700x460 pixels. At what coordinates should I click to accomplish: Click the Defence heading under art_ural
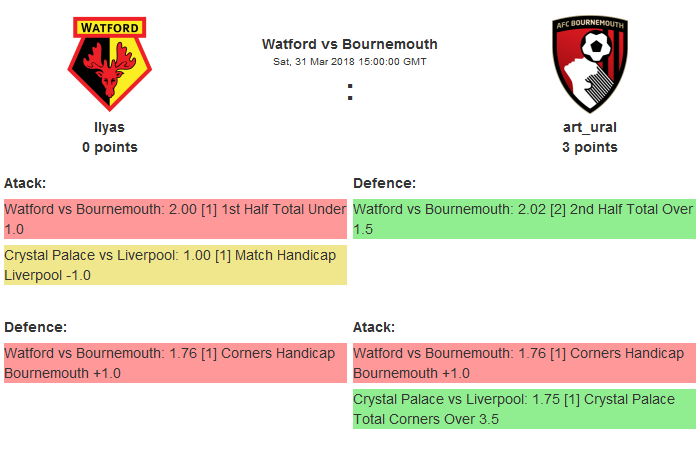point(384,183)
